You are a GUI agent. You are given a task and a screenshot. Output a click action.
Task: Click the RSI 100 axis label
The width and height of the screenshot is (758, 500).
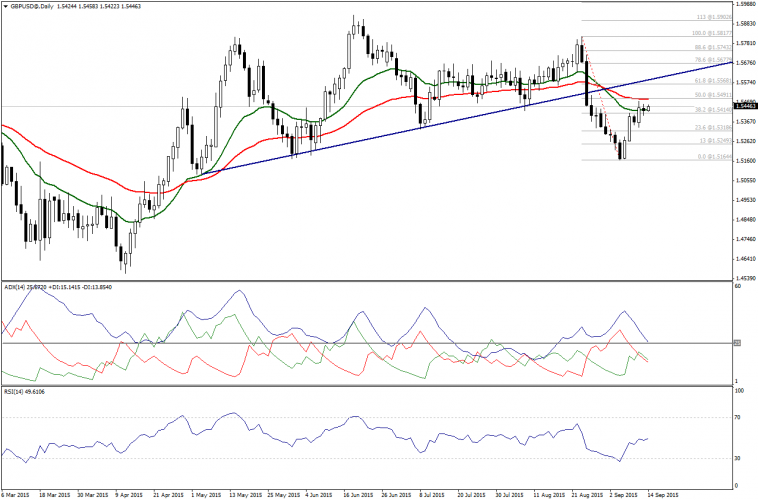(x=739, y=391)
